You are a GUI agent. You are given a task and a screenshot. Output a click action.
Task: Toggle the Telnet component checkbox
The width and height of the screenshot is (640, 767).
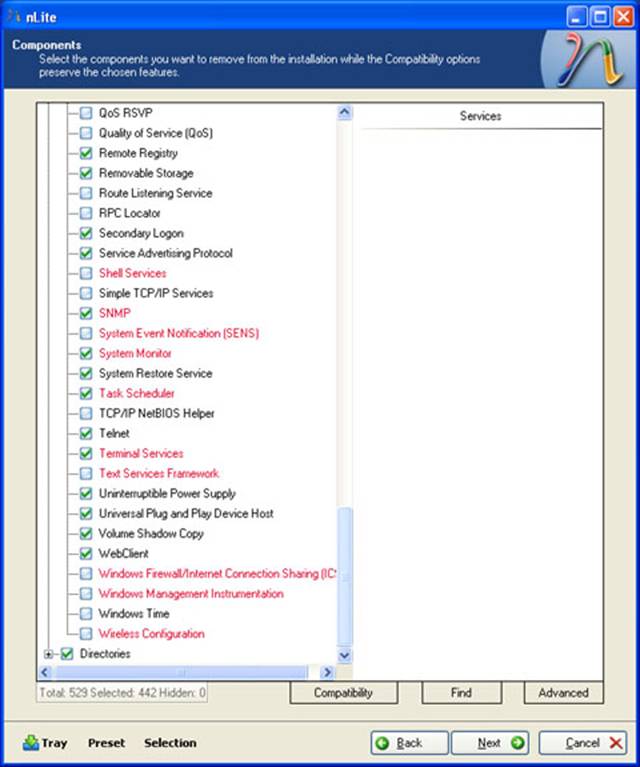(x=86, y=433)
